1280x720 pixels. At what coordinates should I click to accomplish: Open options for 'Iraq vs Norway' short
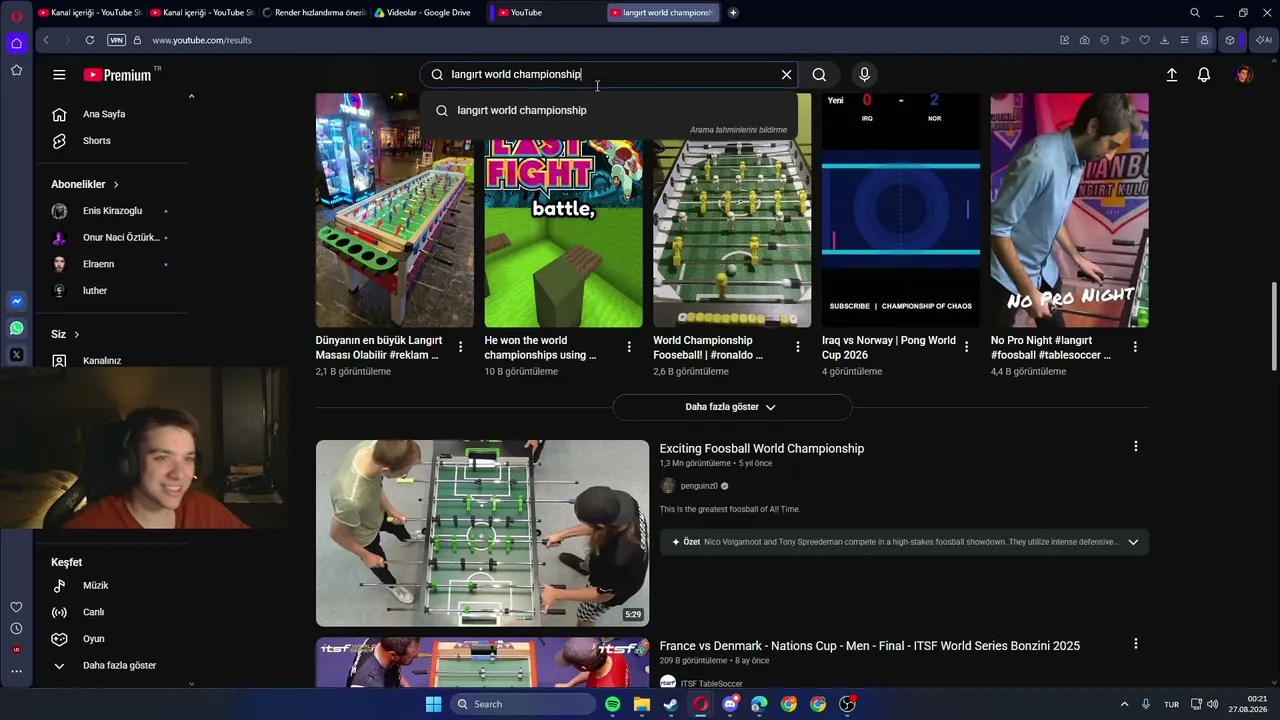(966, 347)
